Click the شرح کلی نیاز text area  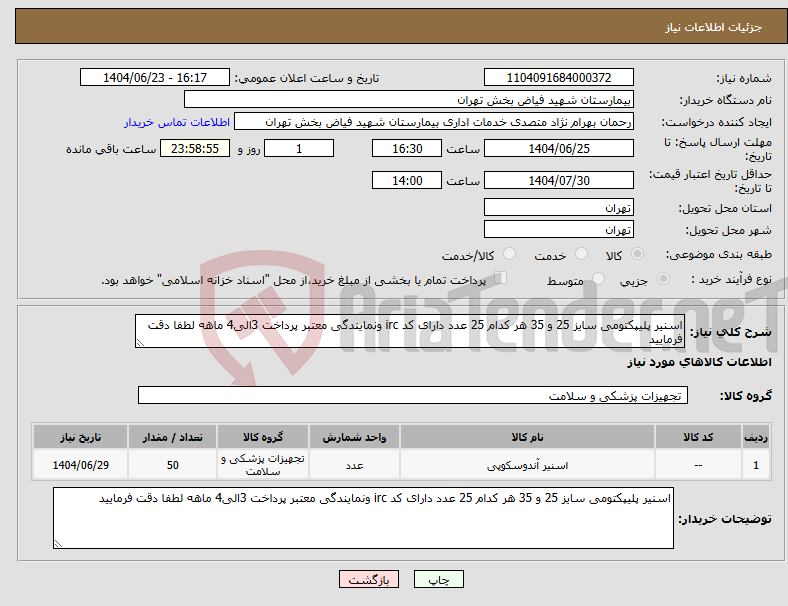[410, 331]
